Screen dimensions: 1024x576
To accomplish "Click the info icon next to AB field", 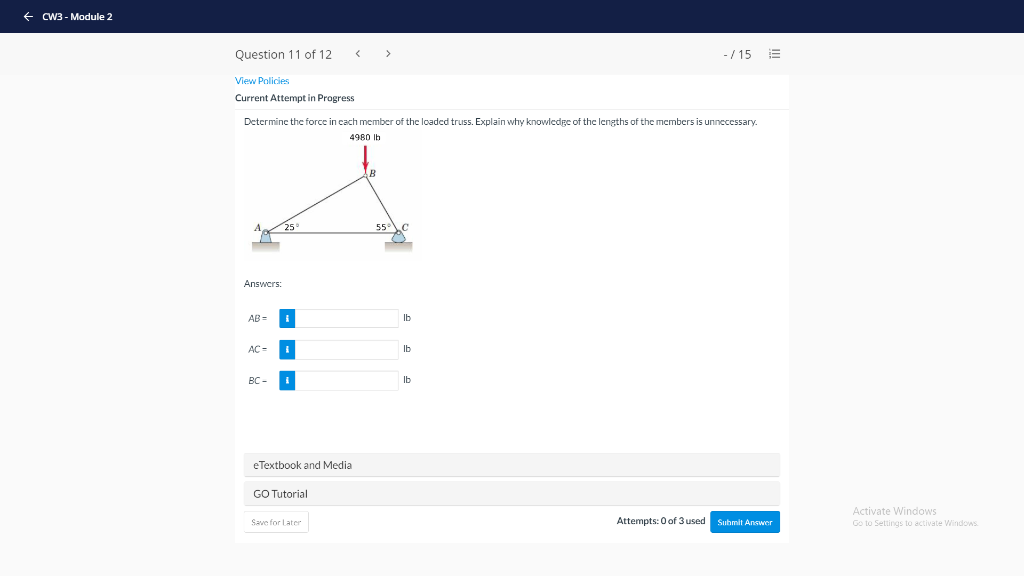I will [x=287, y=318].
